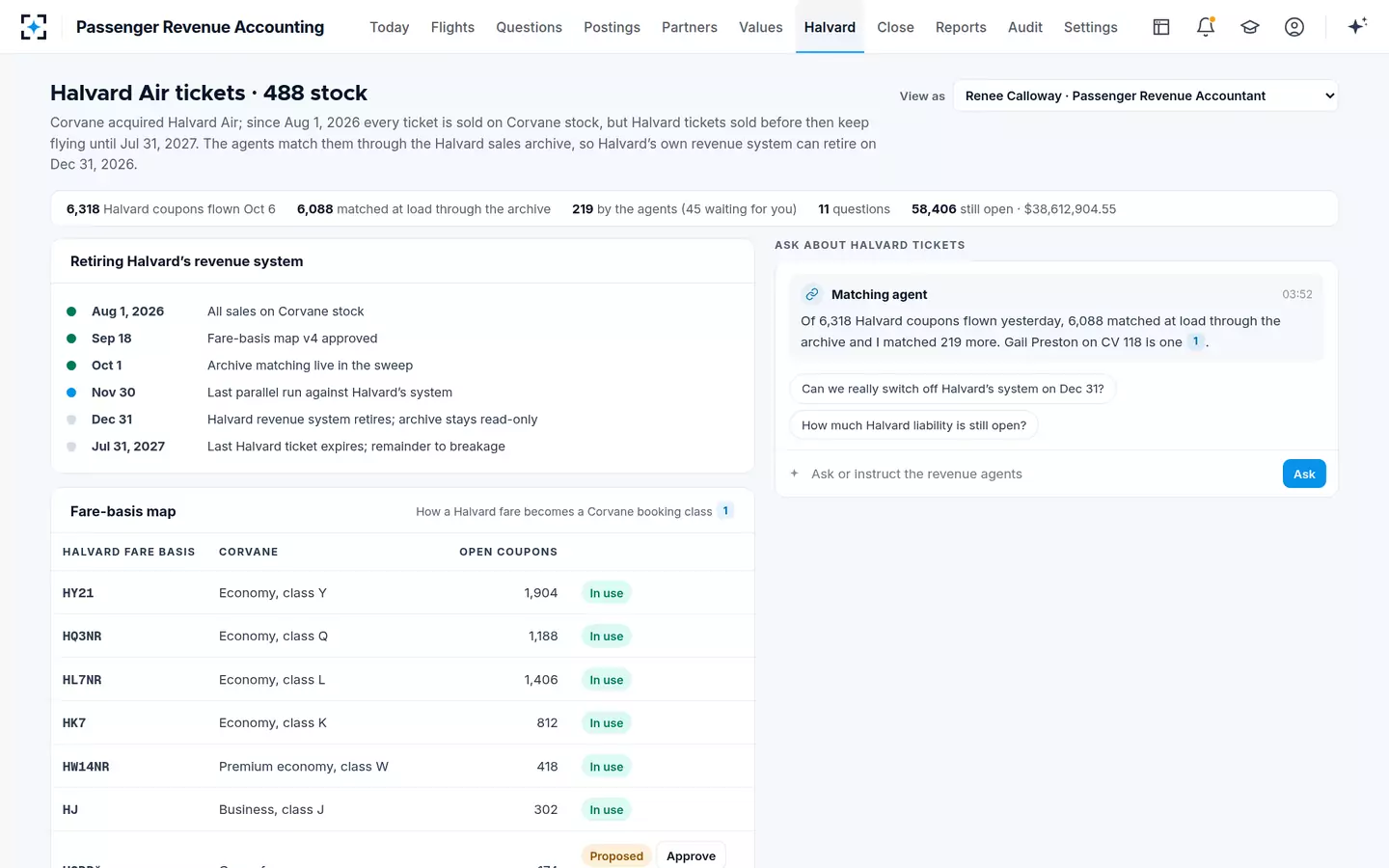Open citation 1 in Matching agent message
The width and height of the screenshot is (1389, 868).
pos(1196,341)
